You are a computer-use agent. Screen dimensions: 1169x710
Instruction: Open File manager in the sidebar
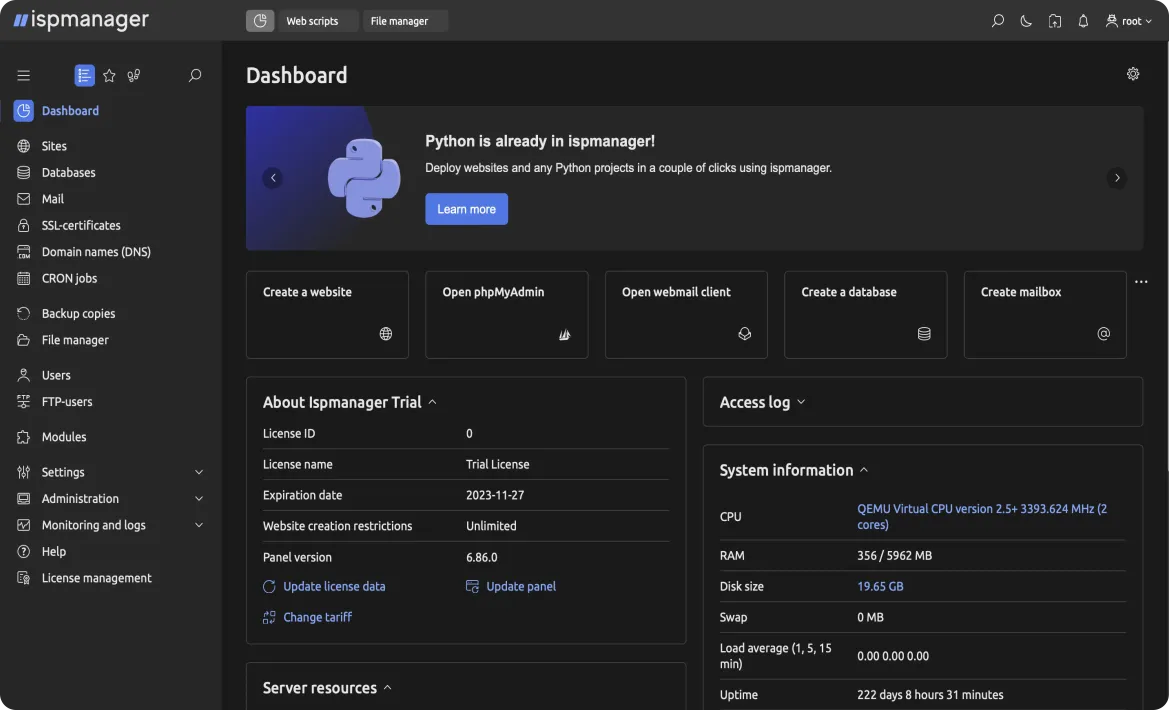75,340
